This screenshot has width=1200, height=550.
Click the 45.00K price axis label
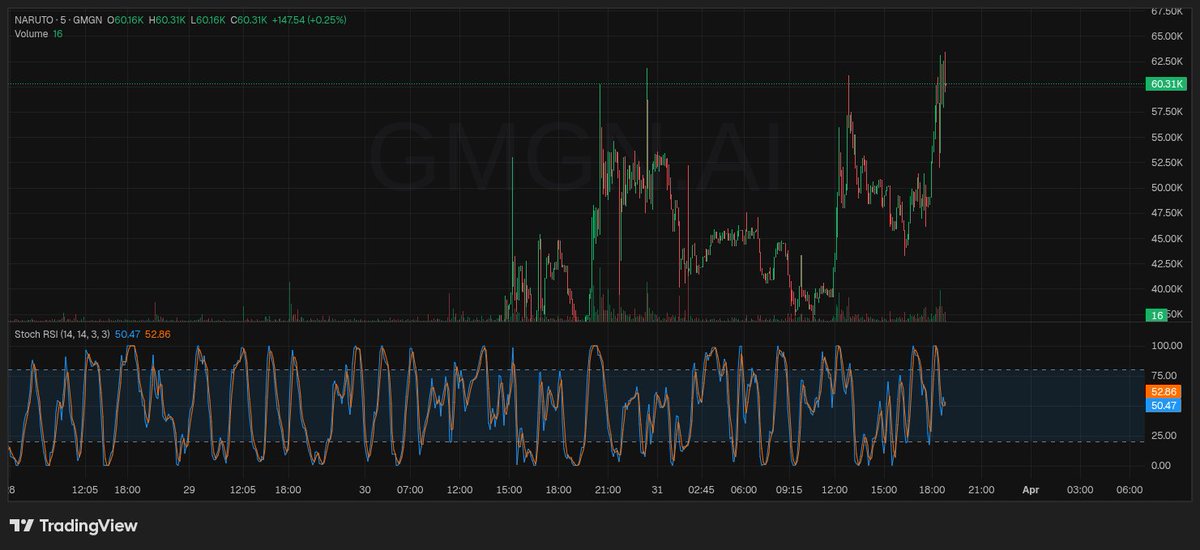1167,239
